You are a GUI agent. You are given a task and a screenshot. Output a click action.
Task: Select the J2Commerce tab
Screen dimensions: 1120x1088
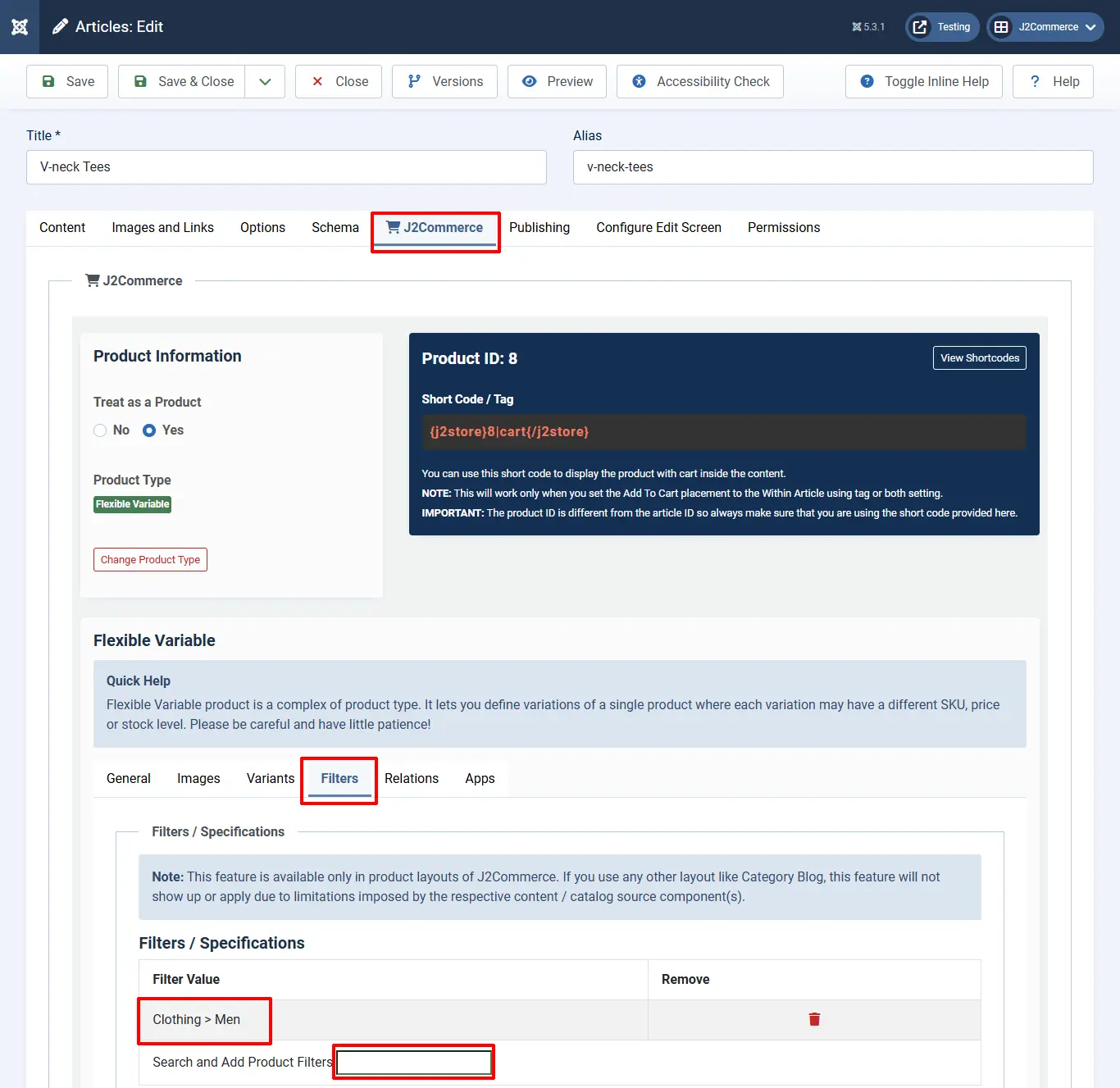pyautogui.click(x=435, y=228)
